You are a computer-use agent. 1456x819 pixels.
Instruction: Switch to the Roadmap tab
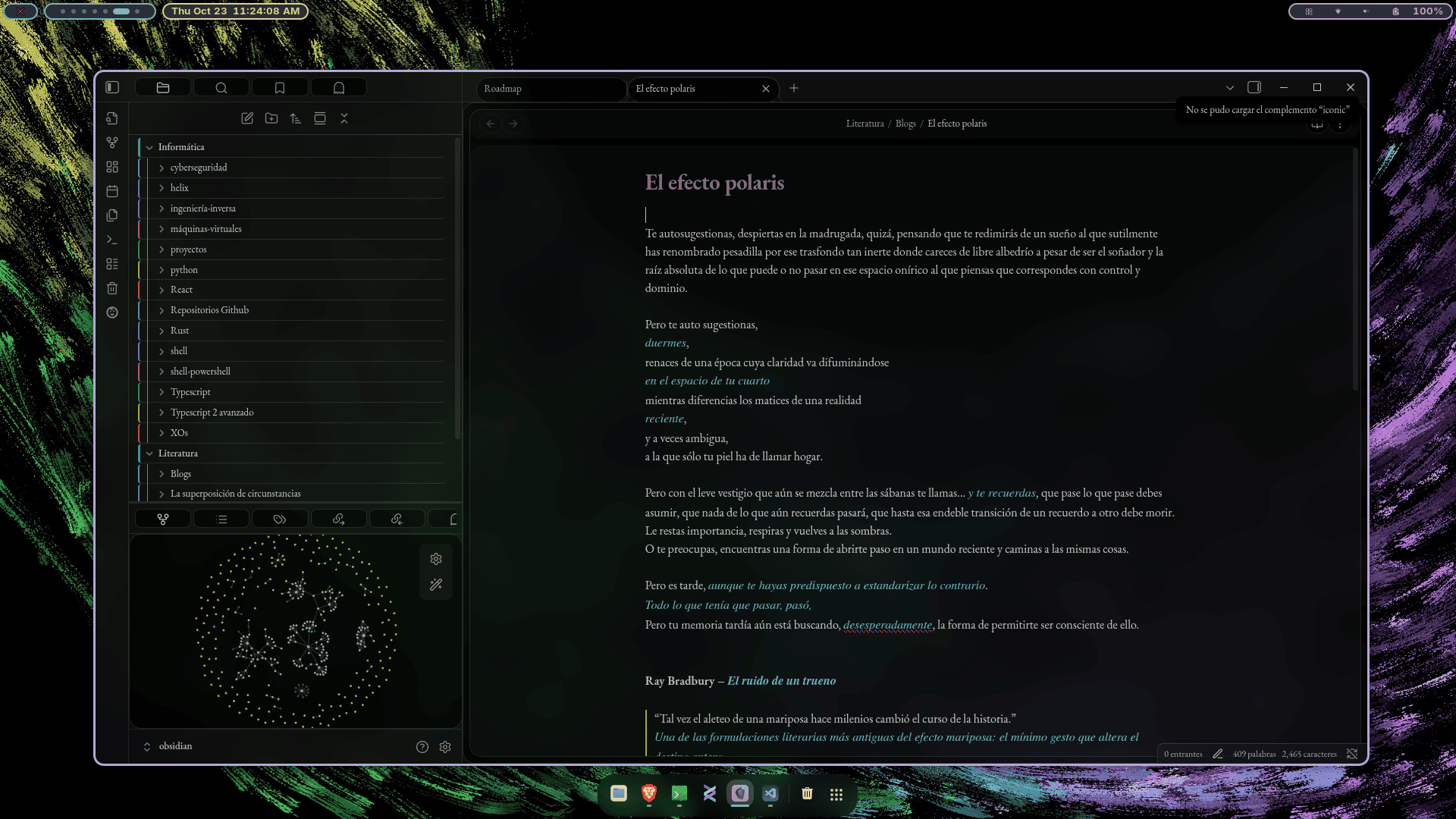coord(531,89)
